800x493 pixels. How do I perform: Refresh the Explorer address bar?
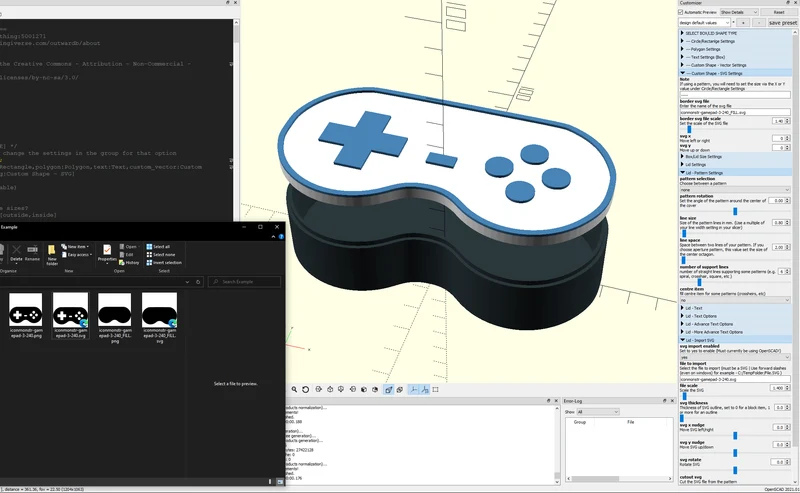click(198, 282)
